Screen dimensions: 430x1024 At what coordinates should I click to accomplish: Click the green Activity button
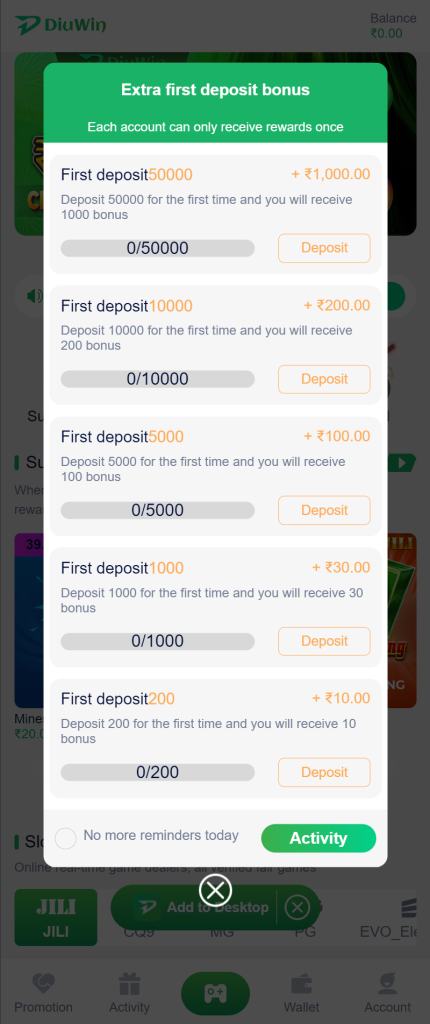pos(318,839)
